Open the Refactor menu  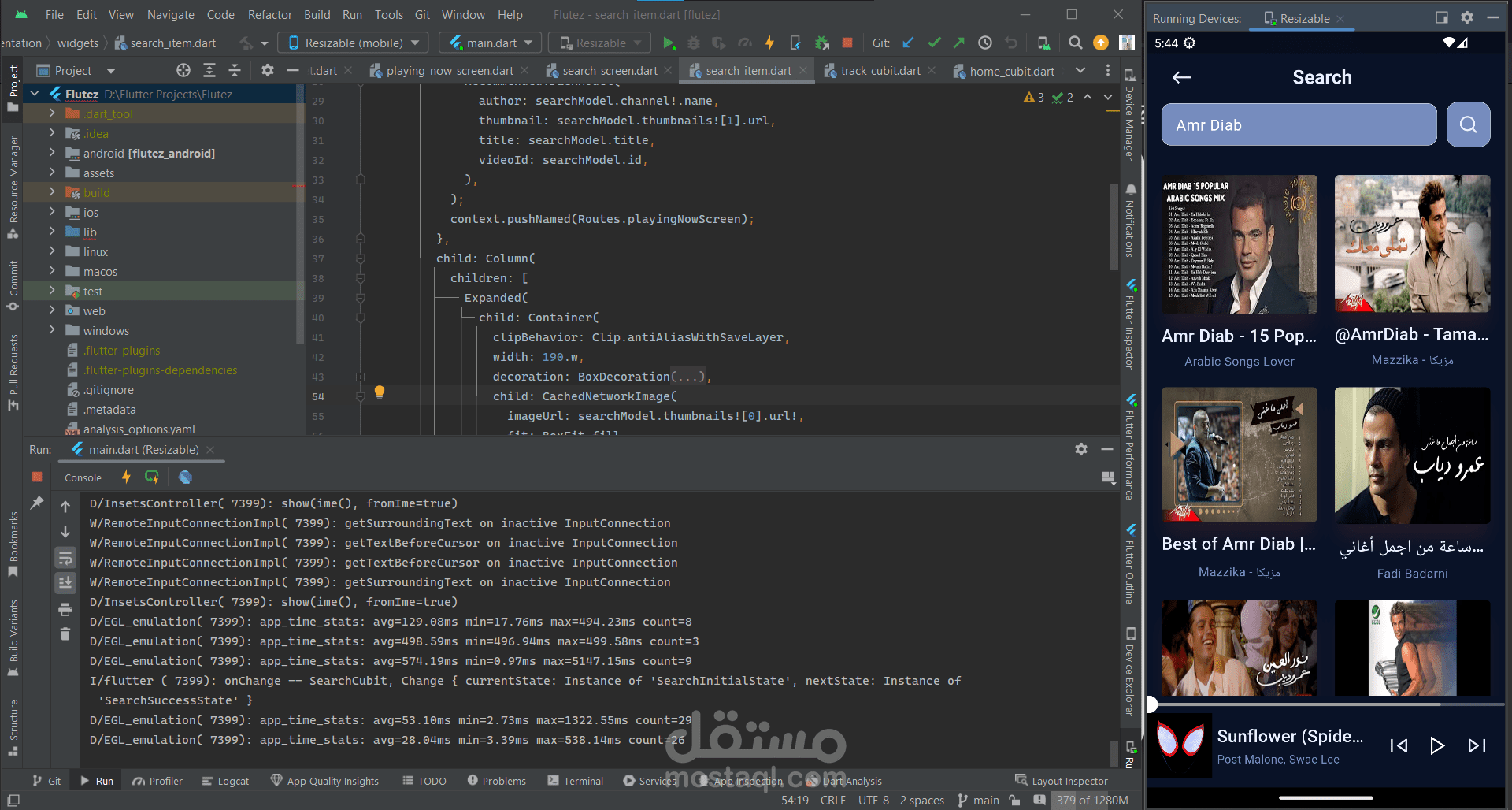click(x=269, y=15)
